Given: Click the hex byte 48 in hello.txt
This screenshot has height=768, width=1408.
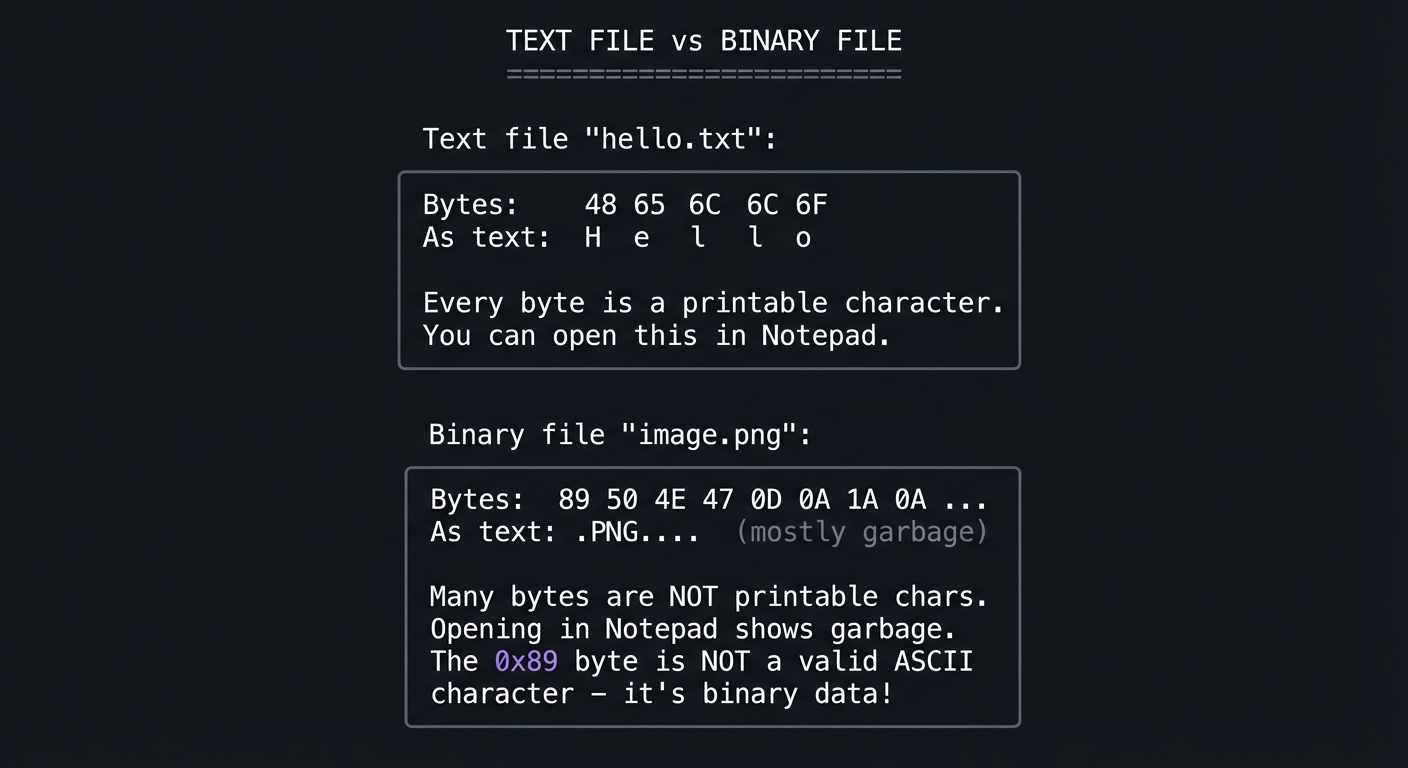Looking at the screenshot, I should coord(600,205).
